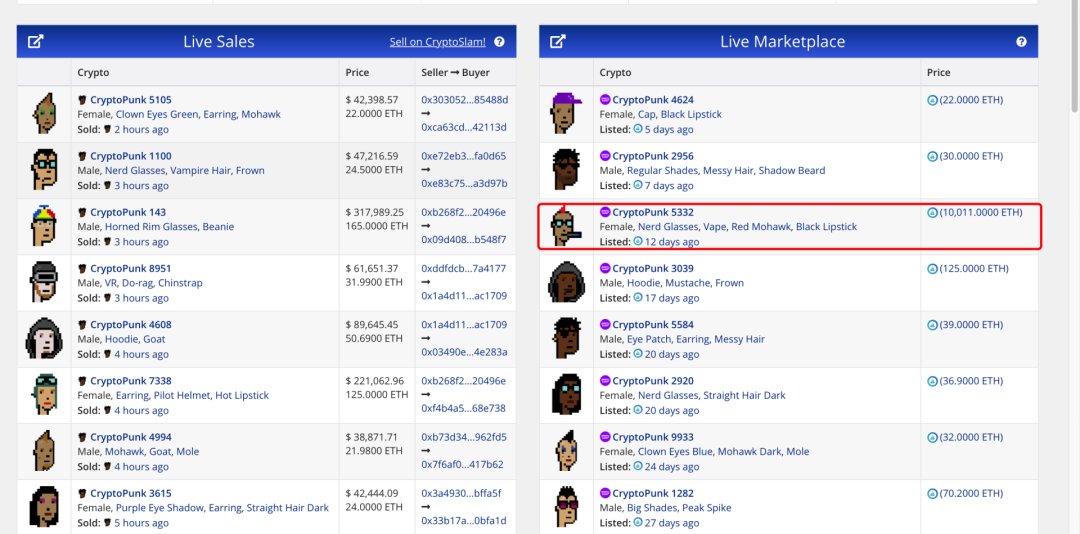Open CryptoPunk 8951 avatar image

point(44,283)
